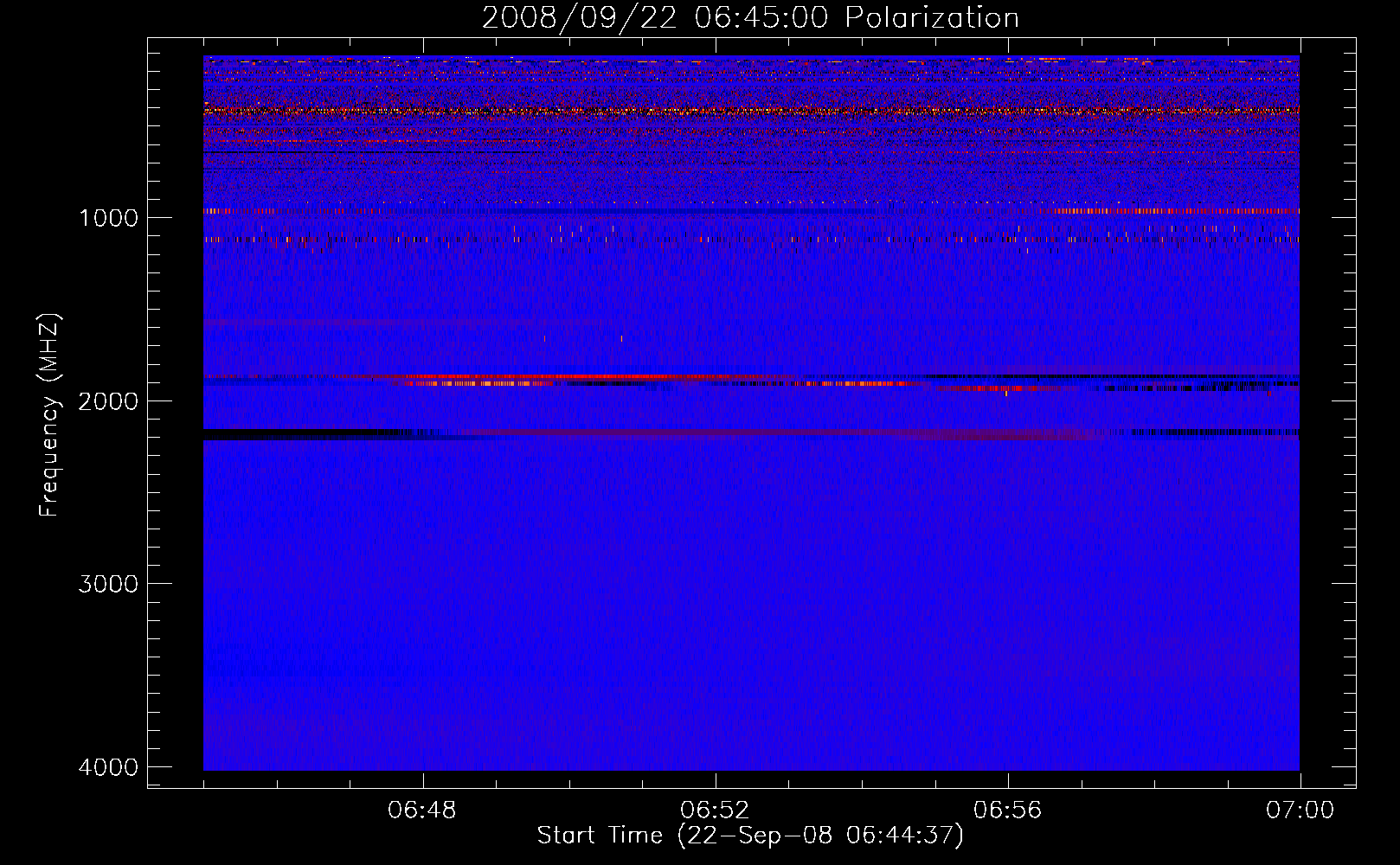Click the black margin left of the spectrogram data
This screenshot has height=865, width=1400.
[176, 415]
